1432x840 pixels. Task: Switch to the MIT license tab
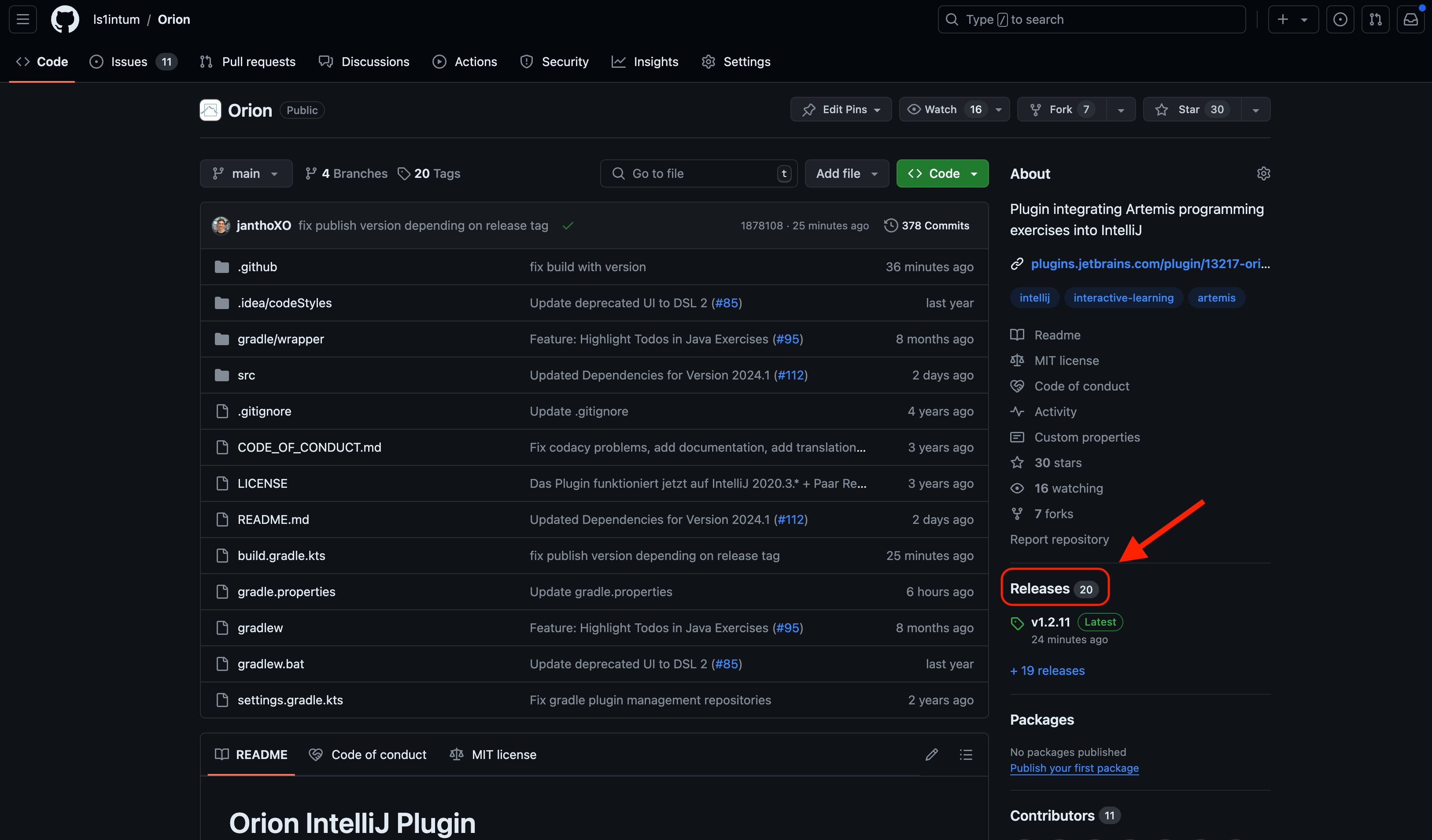click(x=493, y=754)
